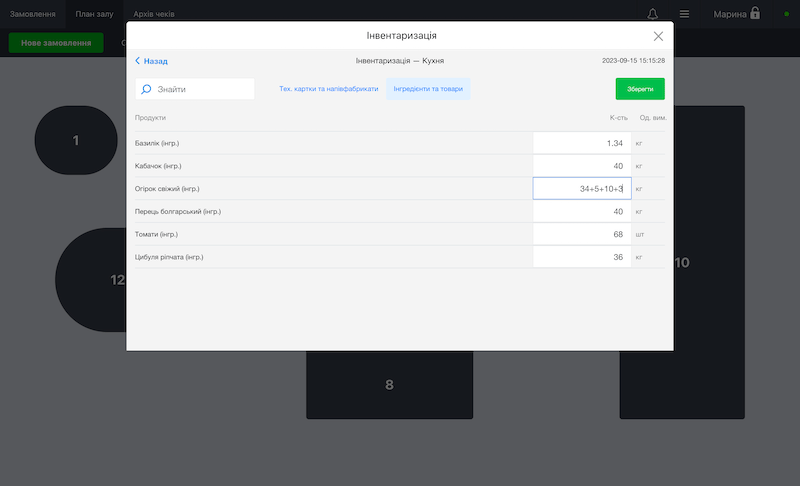Click the magnifier search icon
800x486 pixels.
pos(146,89)
